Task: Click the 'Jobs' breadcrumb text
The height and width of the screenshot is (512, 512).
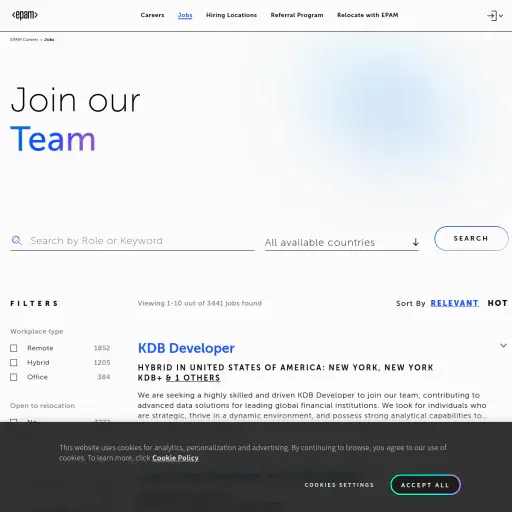Action: 49,39
